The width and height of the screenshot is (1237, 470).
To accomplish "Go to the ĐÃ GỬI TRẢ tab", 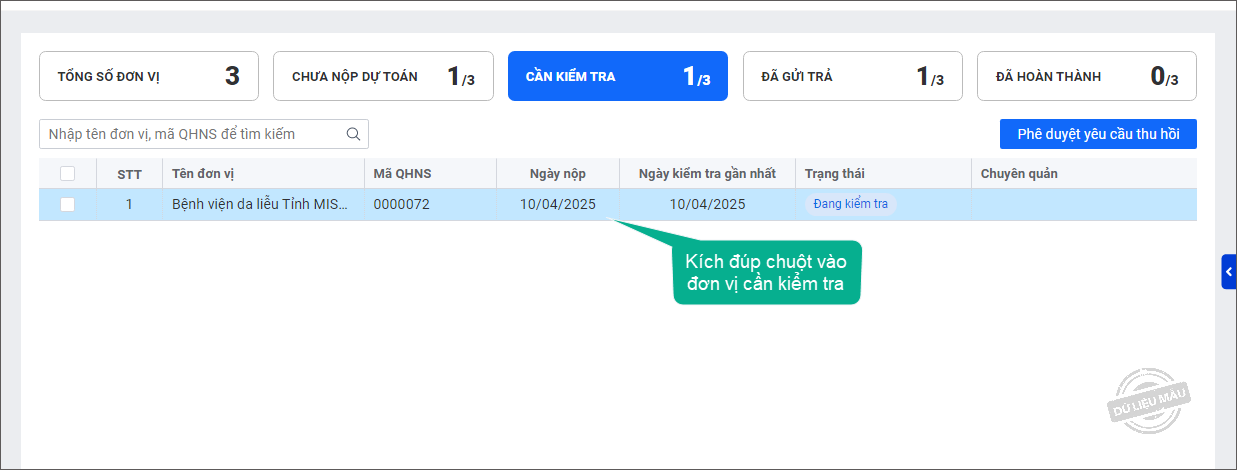I will point(852,77).
